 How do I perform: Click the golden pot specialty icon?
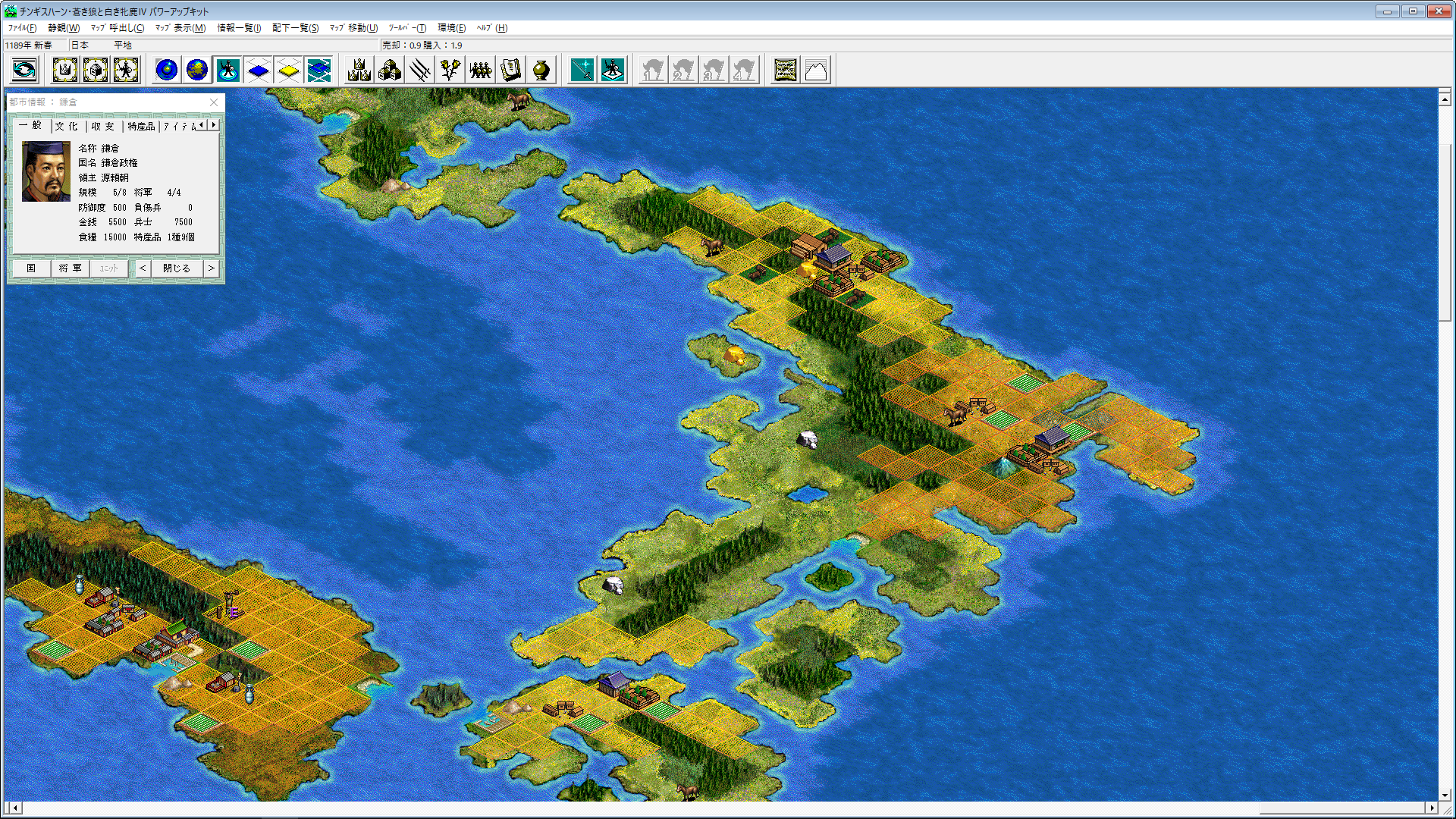[541, 71]
